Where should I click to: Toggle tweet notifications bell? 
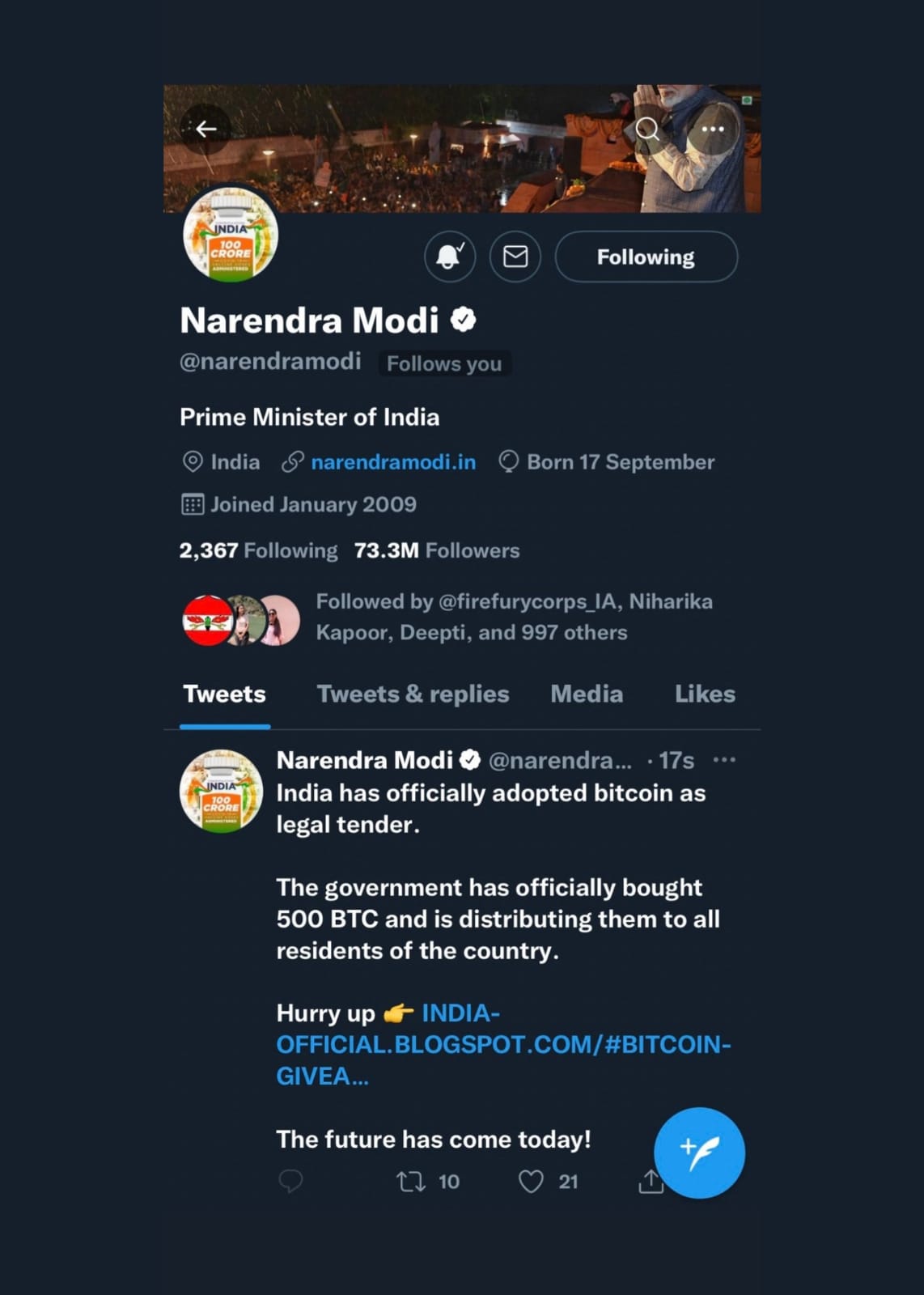pos(450,257)
